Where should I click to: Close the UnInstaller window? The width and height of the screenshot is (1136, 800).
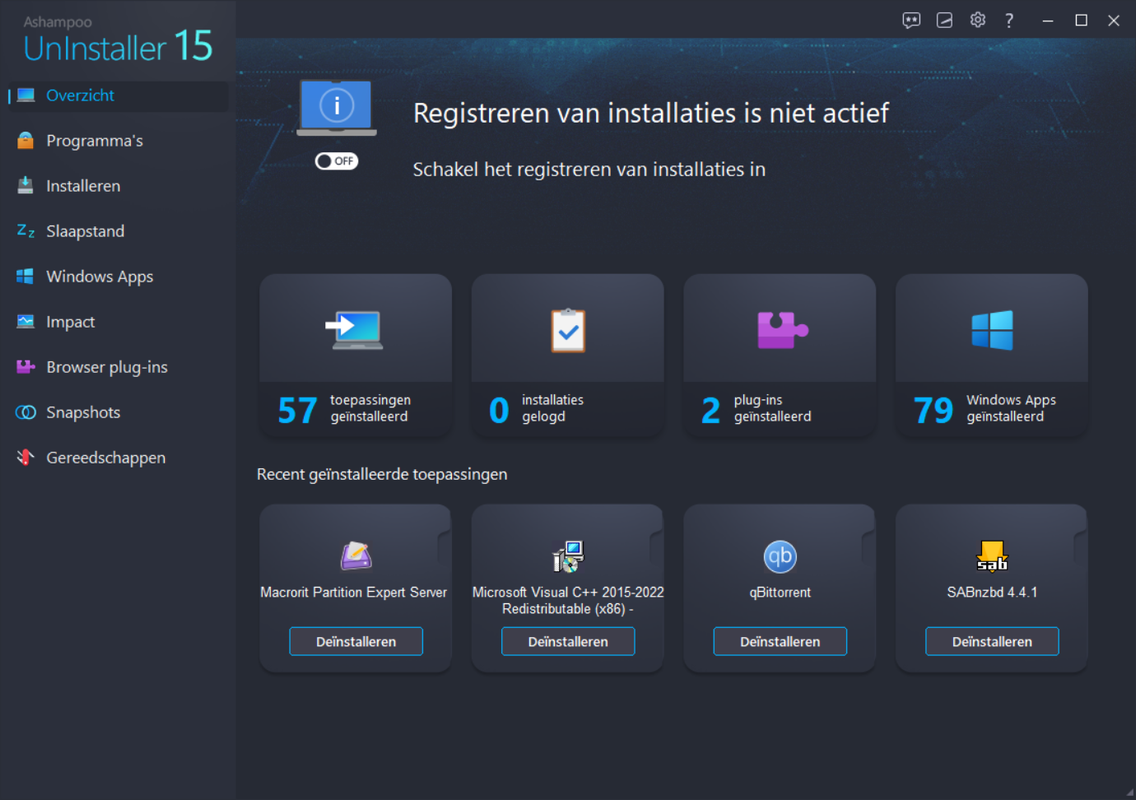click(x=1114, y=20)
